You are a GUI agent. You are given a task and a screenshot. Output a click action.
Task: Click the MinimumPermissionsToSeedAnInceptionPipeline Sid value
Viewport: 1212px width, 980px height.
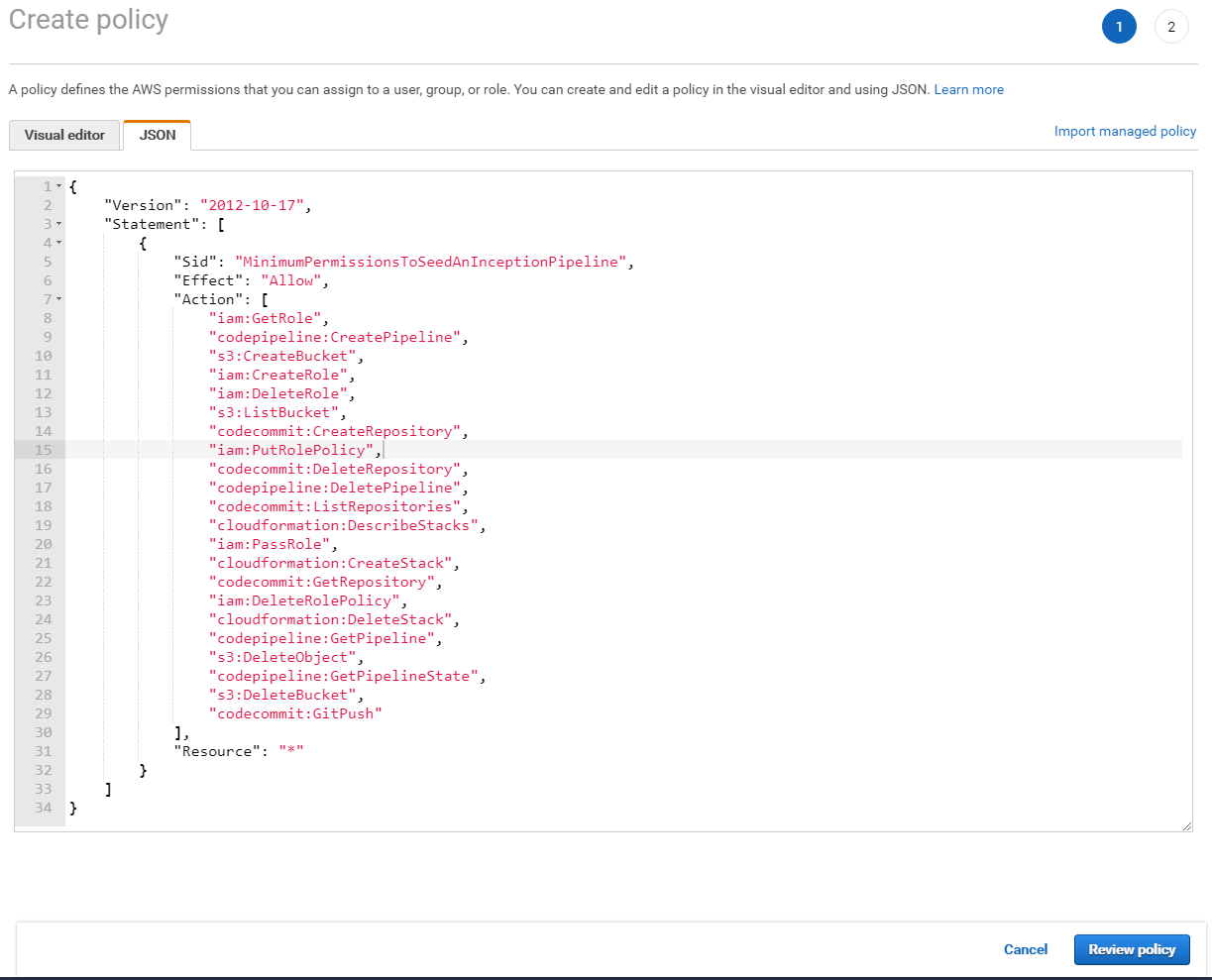430,262
